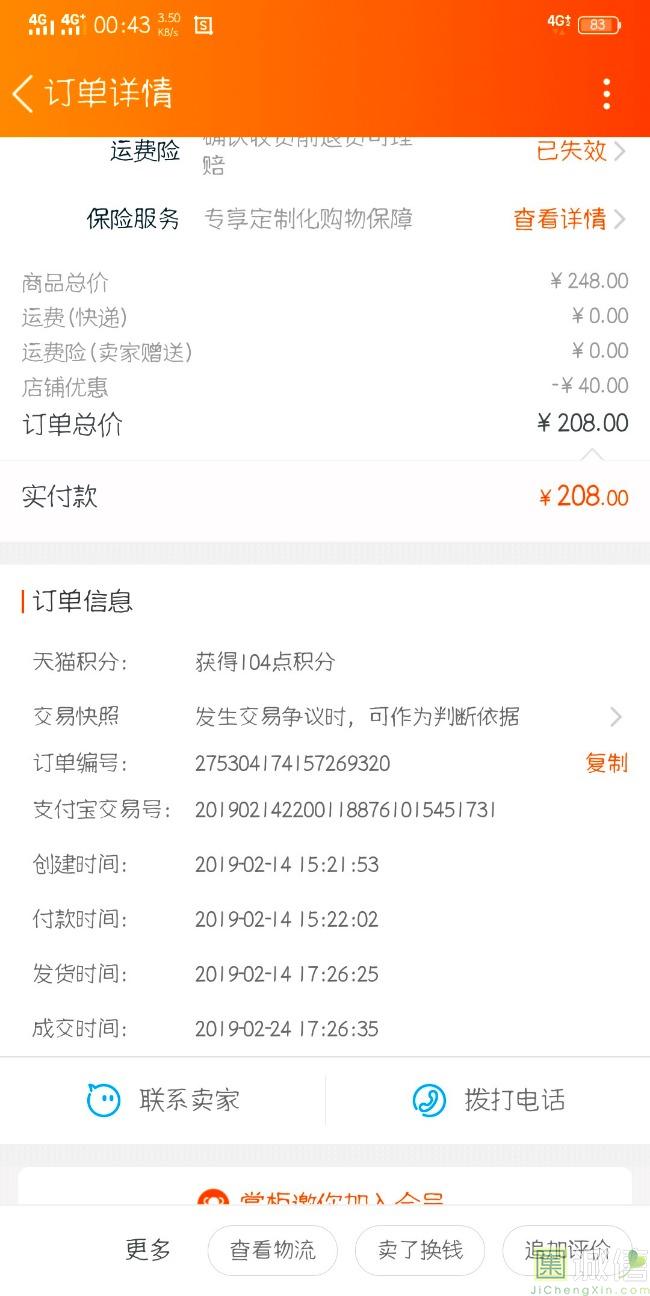Tap 联系卖家 text label
Screen dimensions: 650x1296
click(190, 1100)
